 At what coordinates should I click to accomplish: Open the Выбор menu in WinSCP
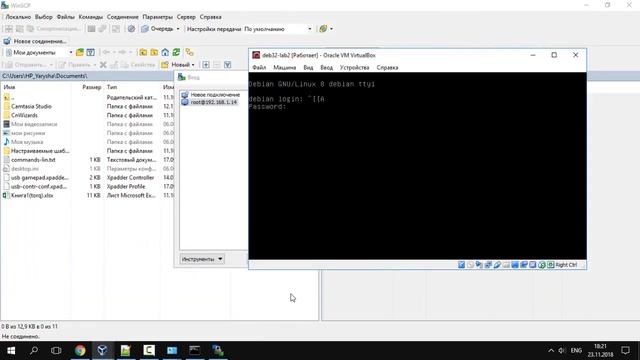(44, 17)
